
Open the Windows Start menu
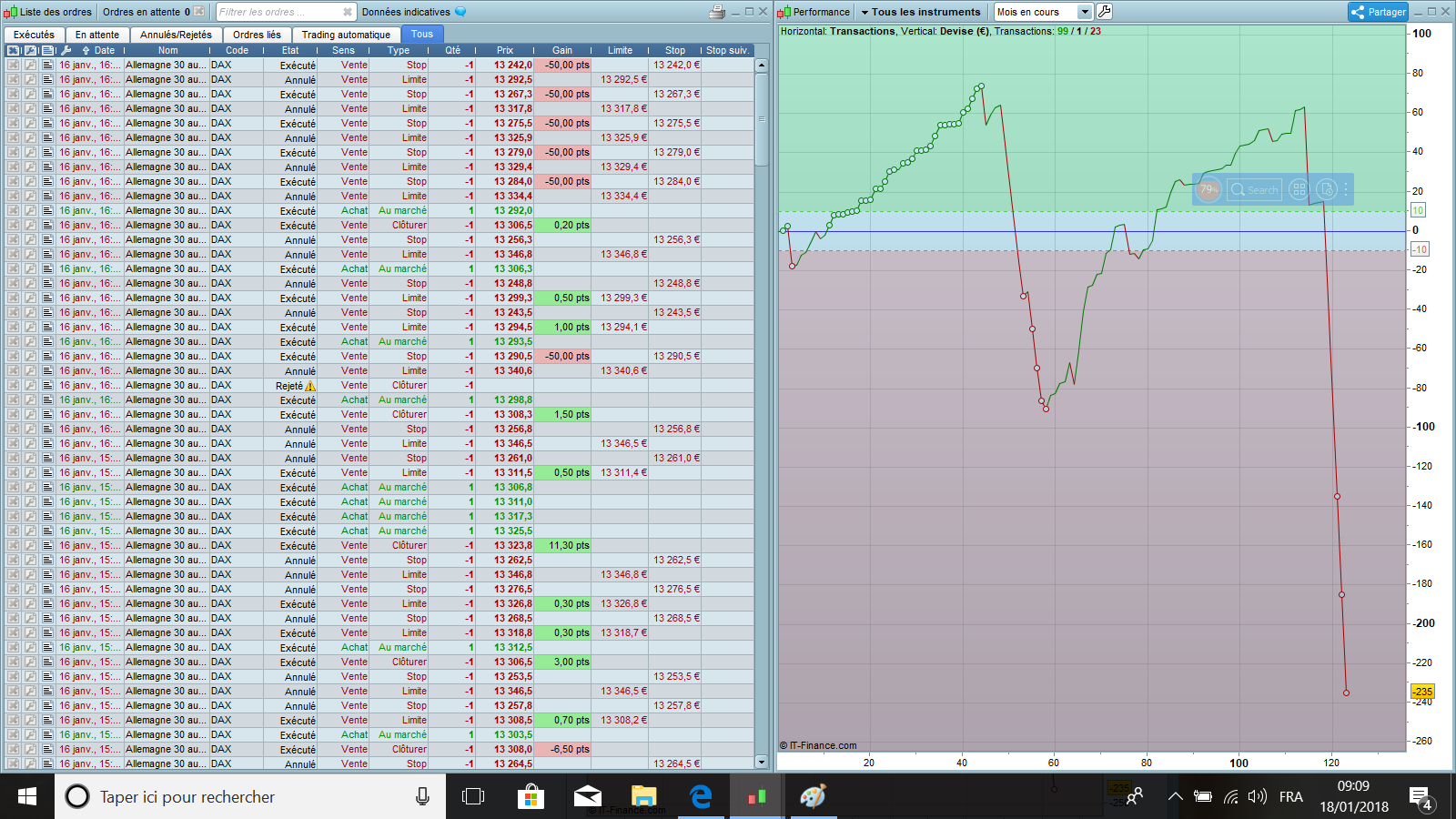coord(27,796)
